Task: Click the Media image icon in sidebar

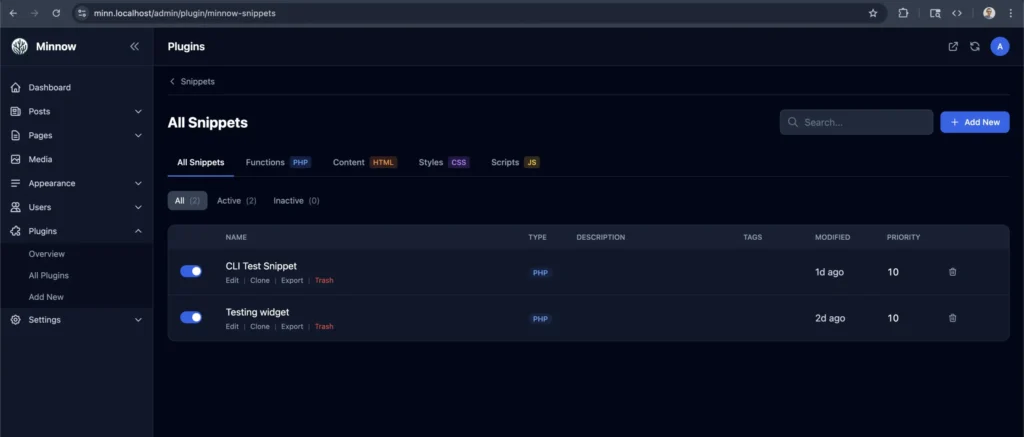Action: pyautogui.click(x=16, y=159)
